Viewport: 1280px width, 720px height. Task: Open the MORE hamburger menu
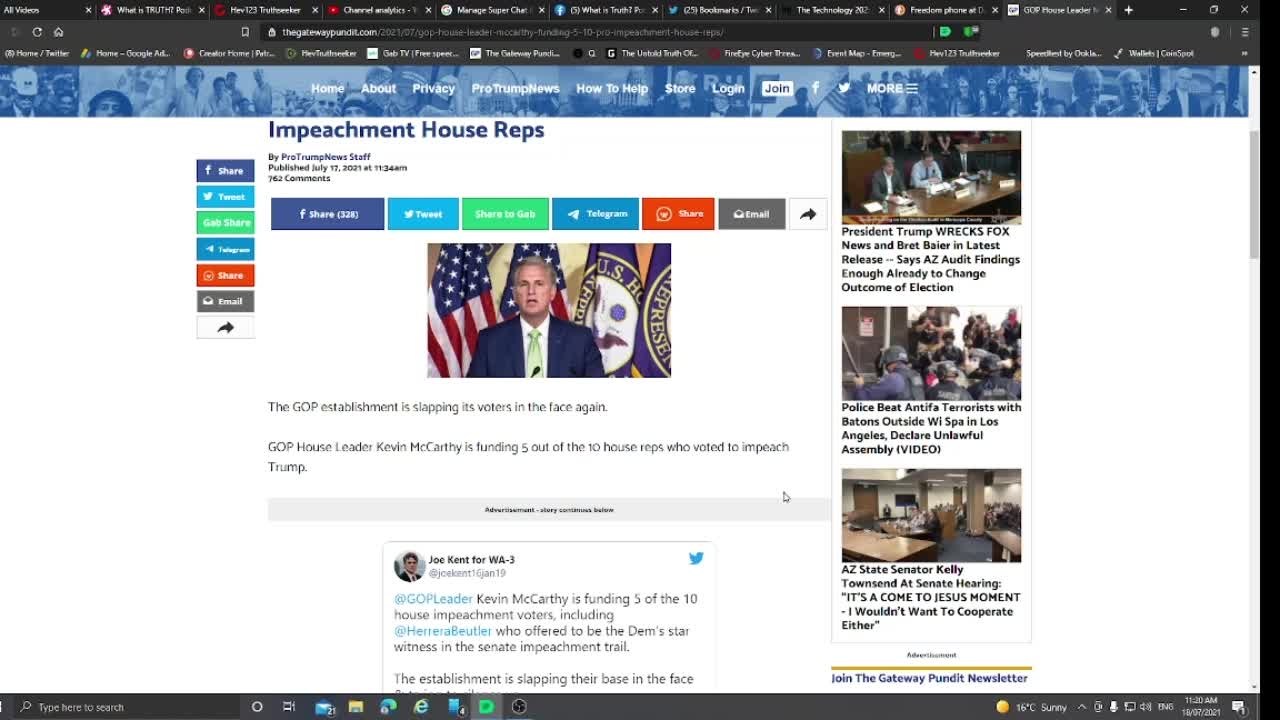[x=892, y=88]
